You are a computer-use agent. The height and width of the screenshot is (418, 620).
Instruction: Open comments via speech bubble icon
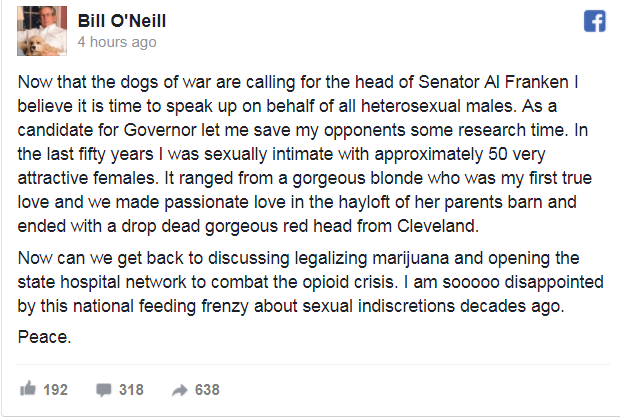(103, 389)
